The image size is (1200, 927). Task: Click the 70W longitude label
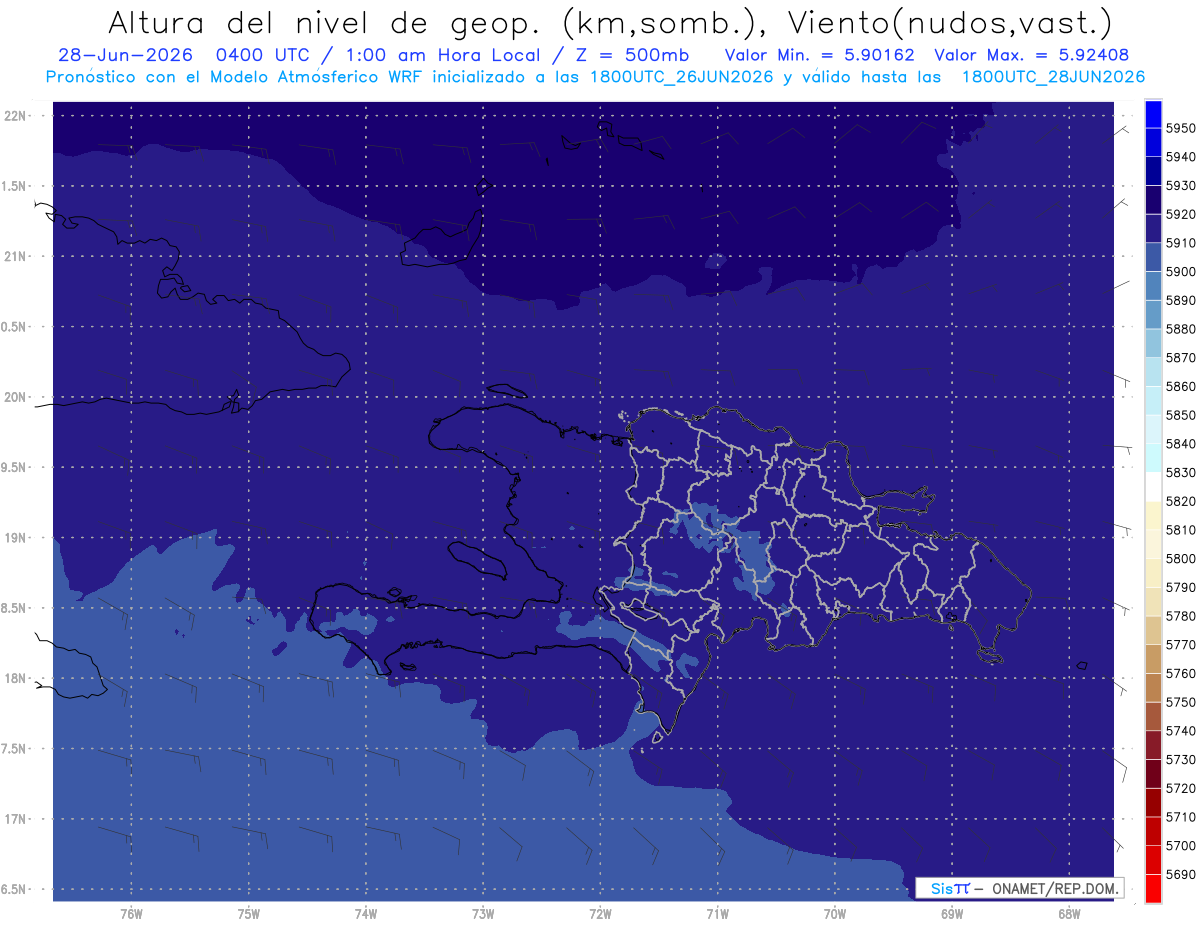(x=834, y=914)
